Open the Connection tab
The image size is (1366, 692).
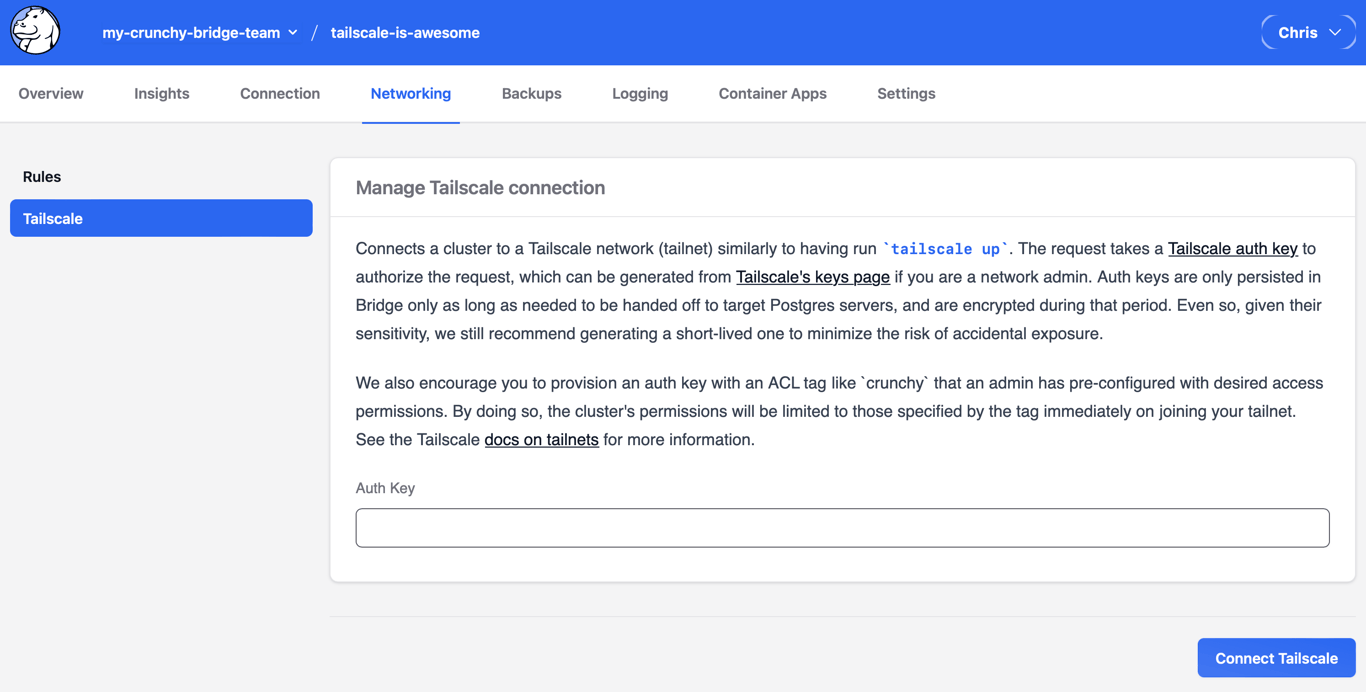click(x=280, y=94)
